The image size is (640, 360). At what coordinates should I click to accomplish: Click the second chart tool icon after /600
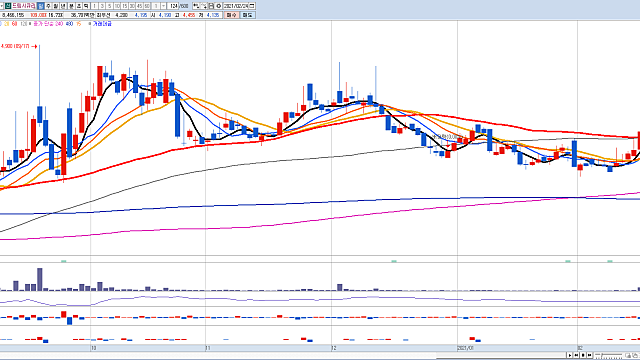pyautogui.click(x=204, y=6)
